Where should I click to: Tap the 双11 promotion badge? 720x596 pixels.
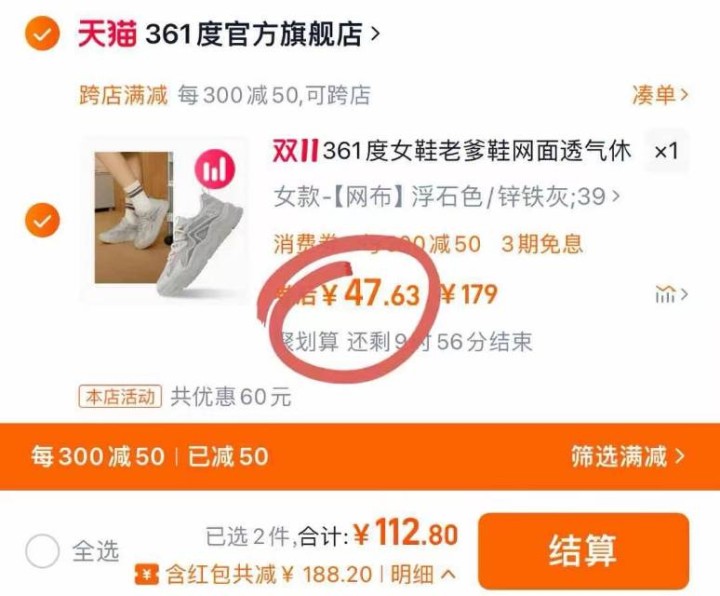295,151
